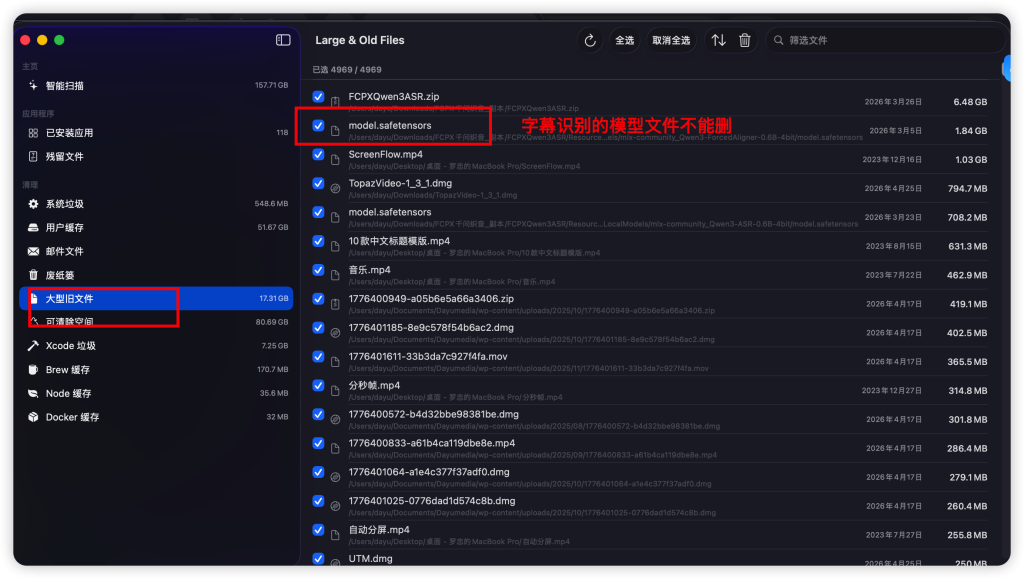Uncheck the 1.84 GB model.safetensors checkbox

tap(318, 126)
